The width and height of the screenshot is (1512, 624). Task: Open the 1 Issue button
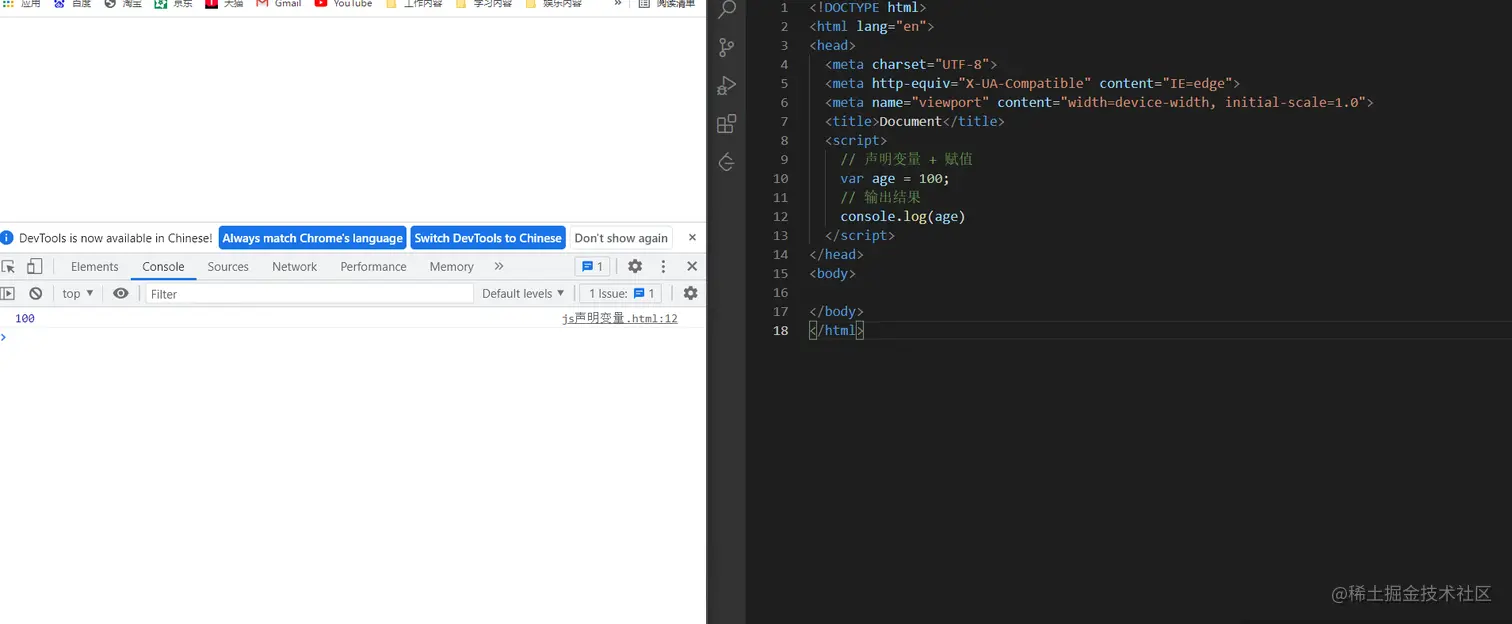pyautogui.click(x=621, y=293)
